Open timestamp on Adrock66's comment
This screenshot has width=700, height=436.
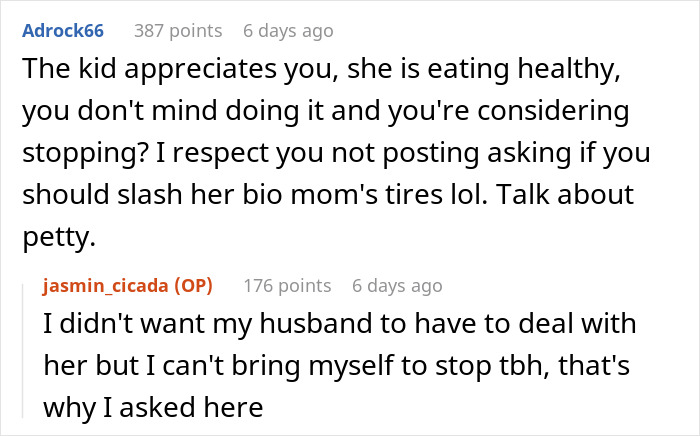tap(287, 31)
